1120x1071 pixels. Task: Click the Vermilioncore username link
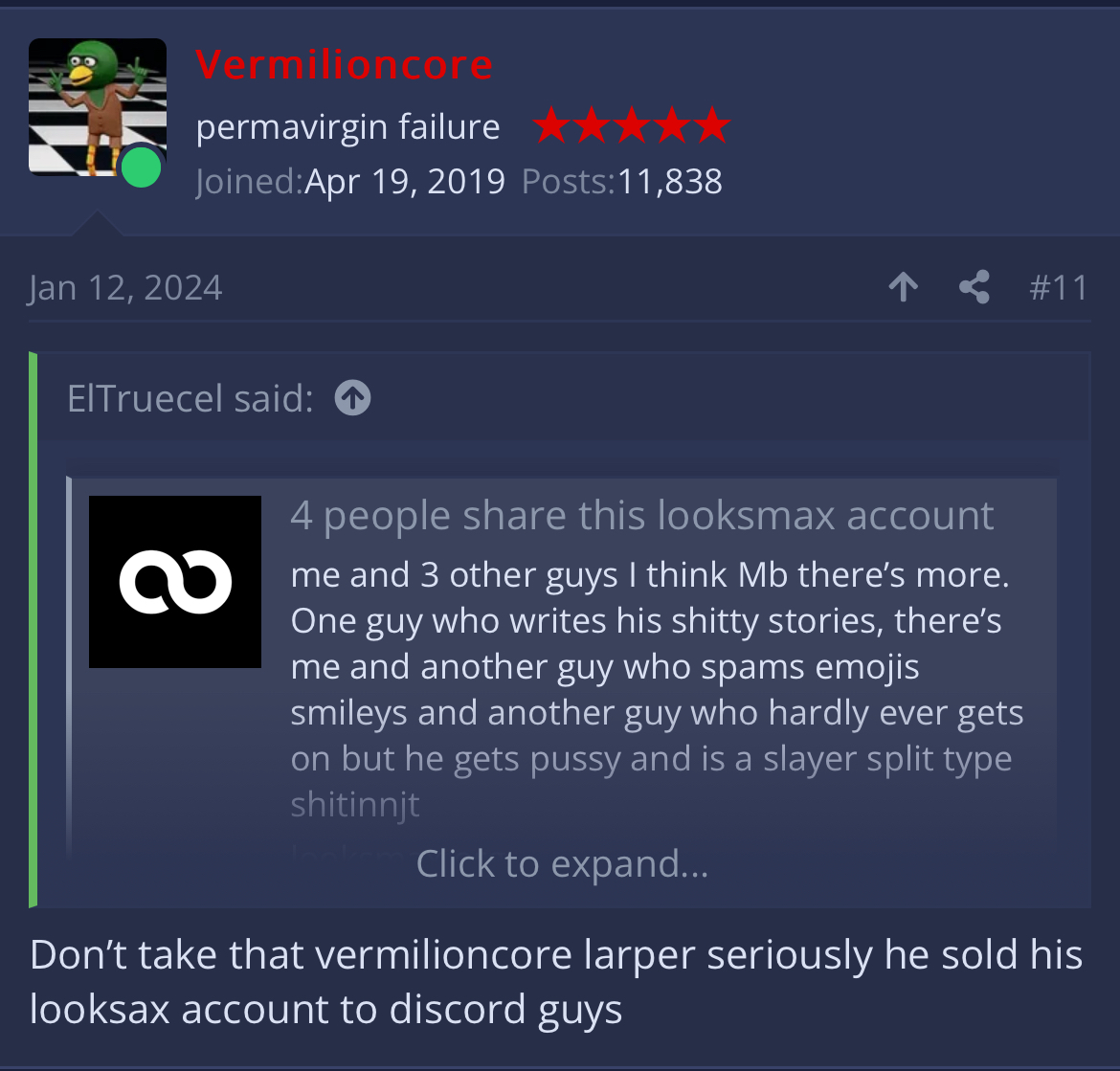coord(345,64)
